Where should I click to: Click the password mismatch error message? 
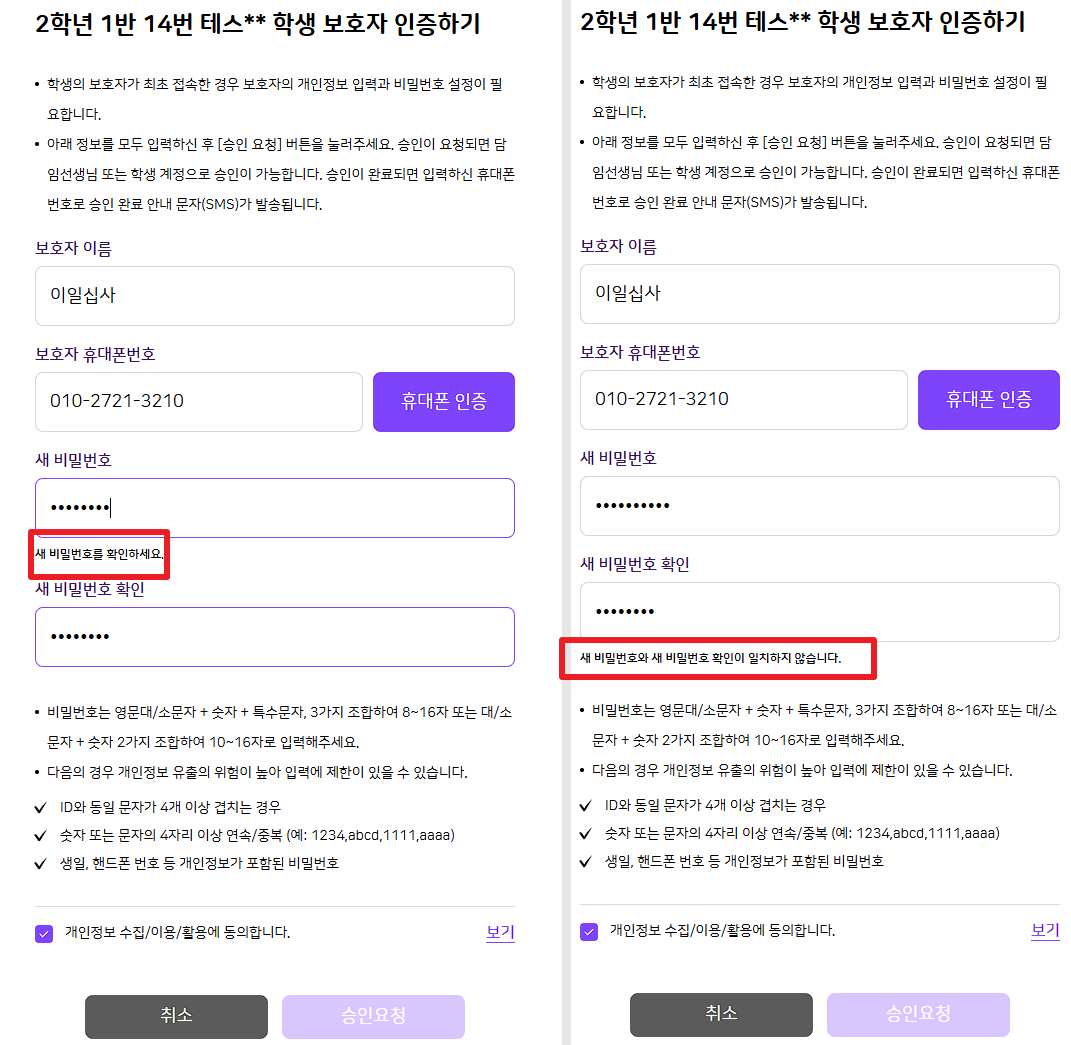click(x=711, y=659)
